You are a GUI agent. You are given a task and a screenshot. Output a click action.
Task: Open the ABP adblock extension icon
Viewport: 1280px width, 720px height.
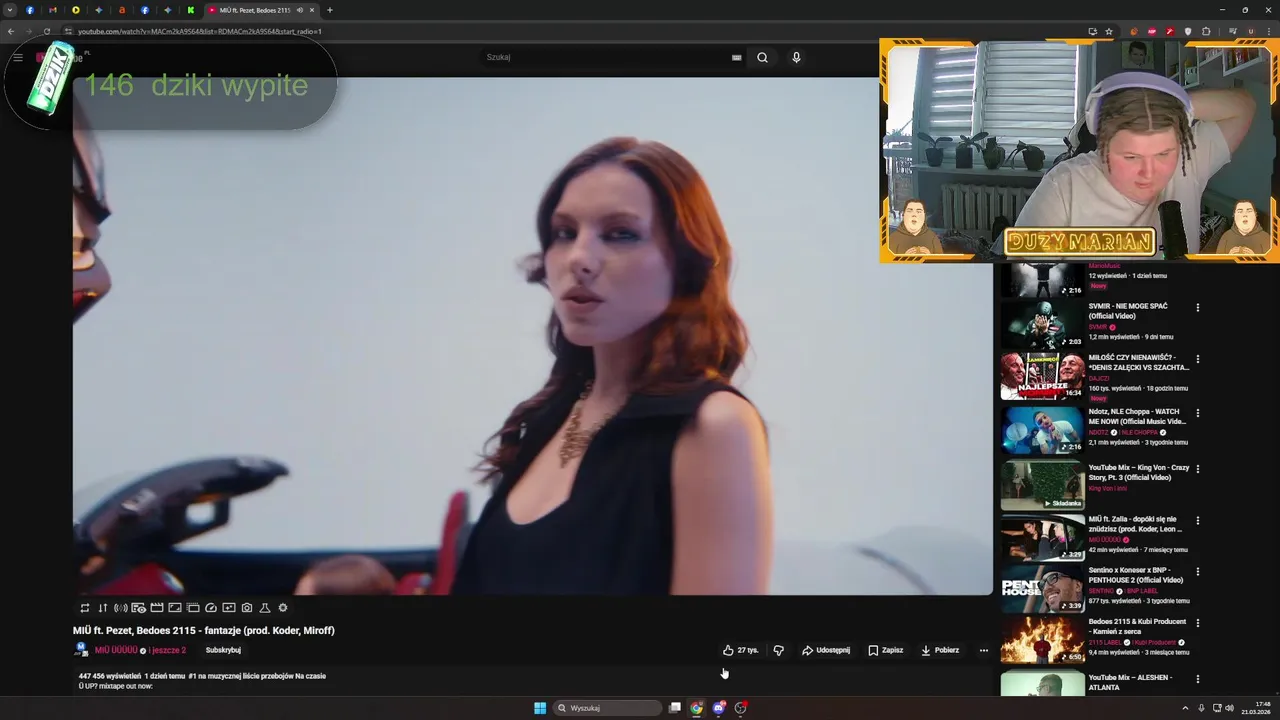pos(1152,31)
